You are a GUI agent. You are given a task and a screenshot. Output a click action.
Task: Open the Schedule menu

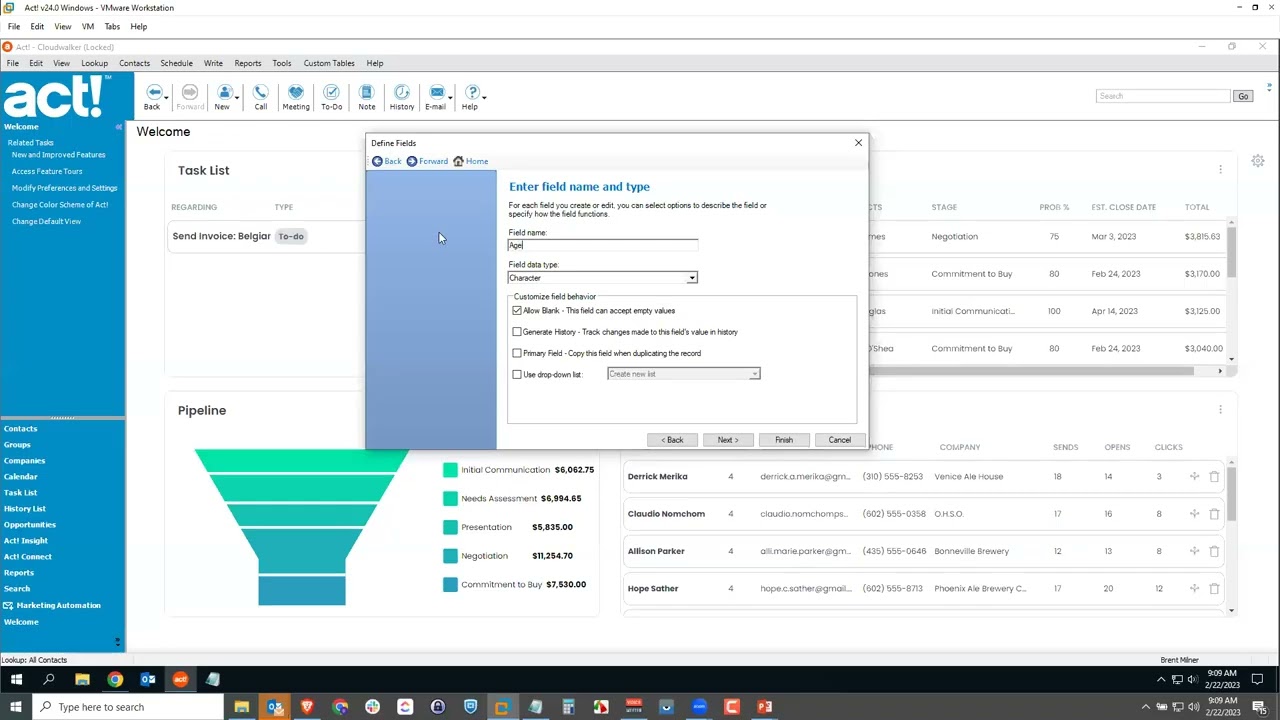pyautogui.click(x=176, y=63)
